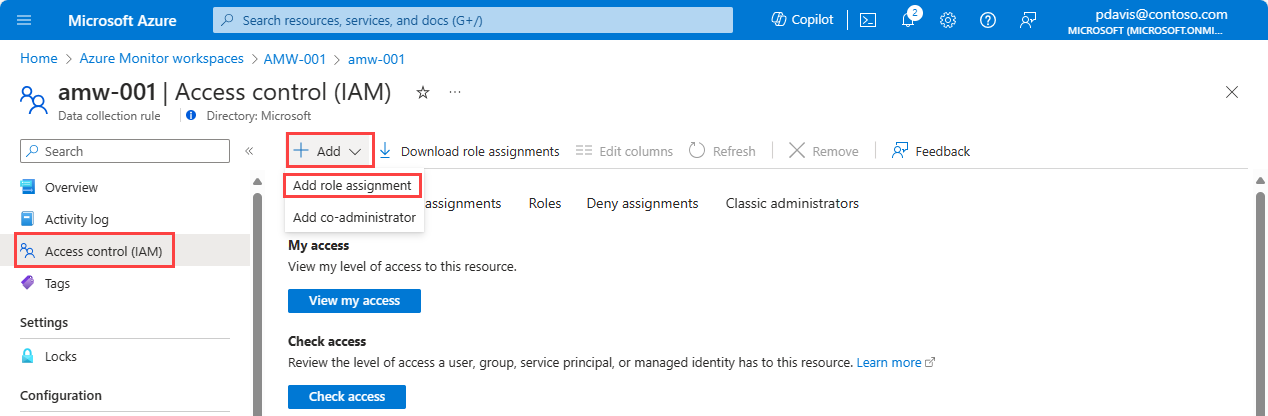Switch to the Deny assignments tab
The width and height of the screenshot is (1268, 416).
642,203
